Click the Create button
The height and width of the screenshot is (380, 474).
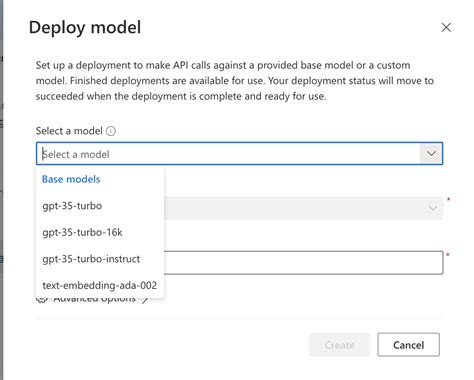click(x=340, y=345)
